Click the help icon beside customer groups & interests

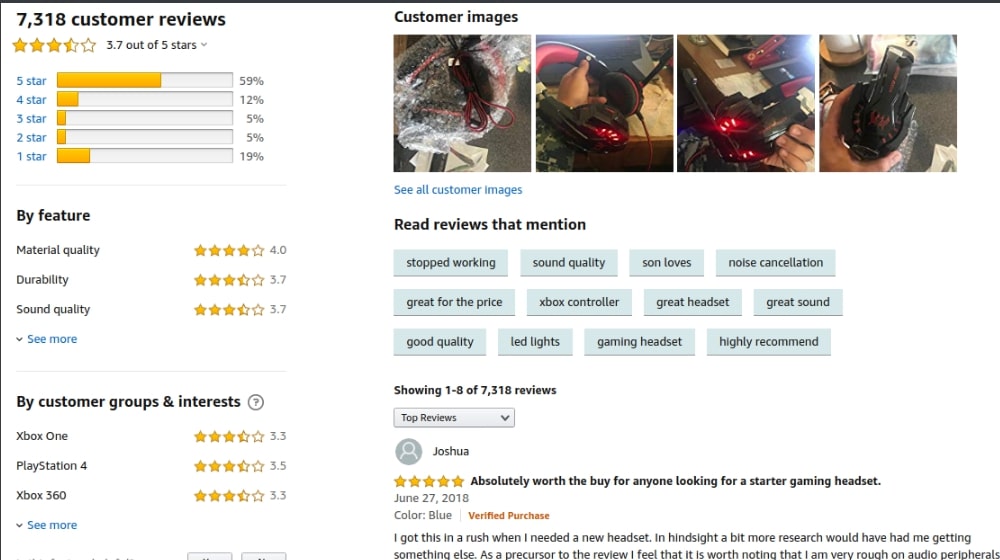click(256, 402)
